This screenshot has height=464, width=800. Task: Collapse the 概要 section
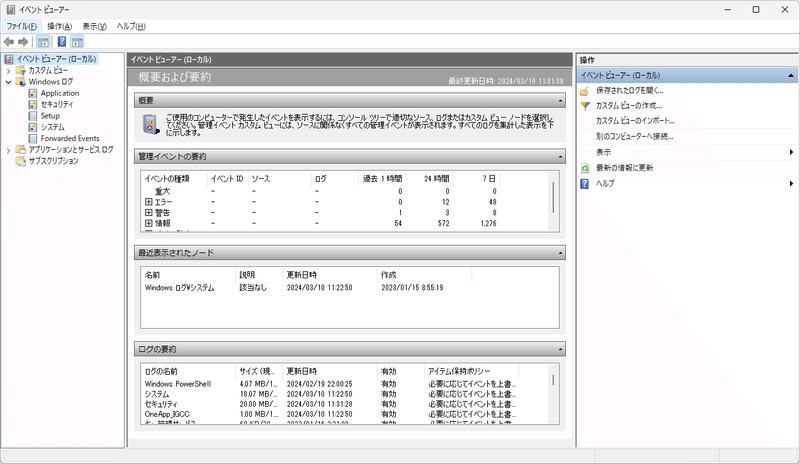coord(560,101)
